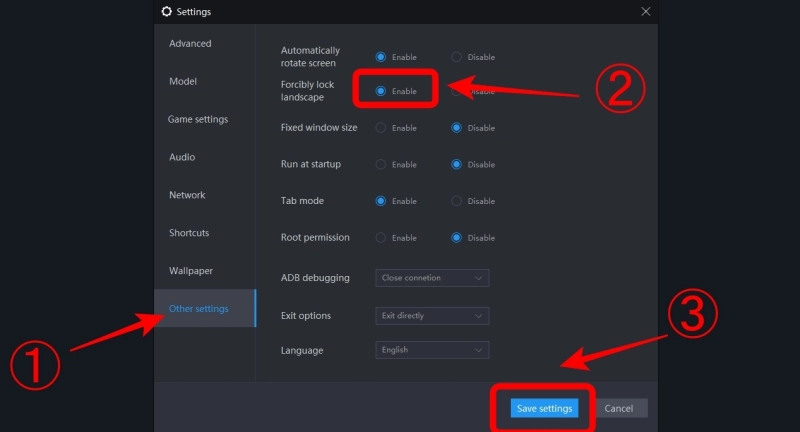Select the Other settings tab

(x=205, y=308)
